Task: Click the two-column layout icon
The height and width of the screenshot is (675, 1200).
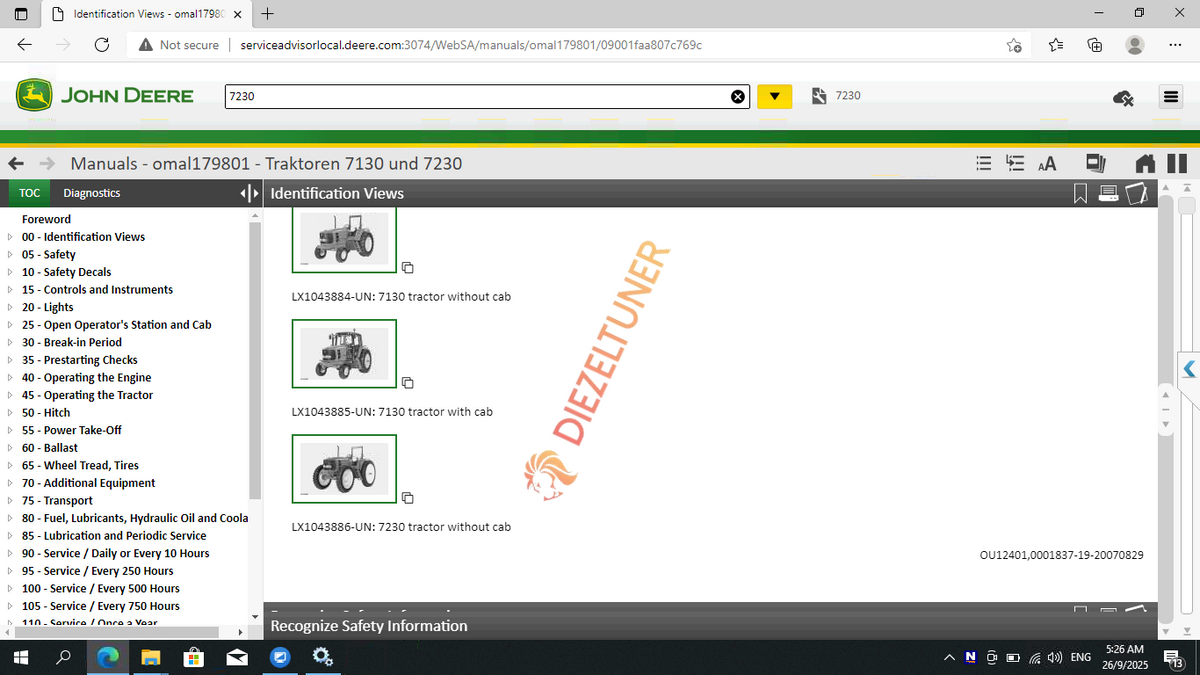Action: [x=1177, y=163]
